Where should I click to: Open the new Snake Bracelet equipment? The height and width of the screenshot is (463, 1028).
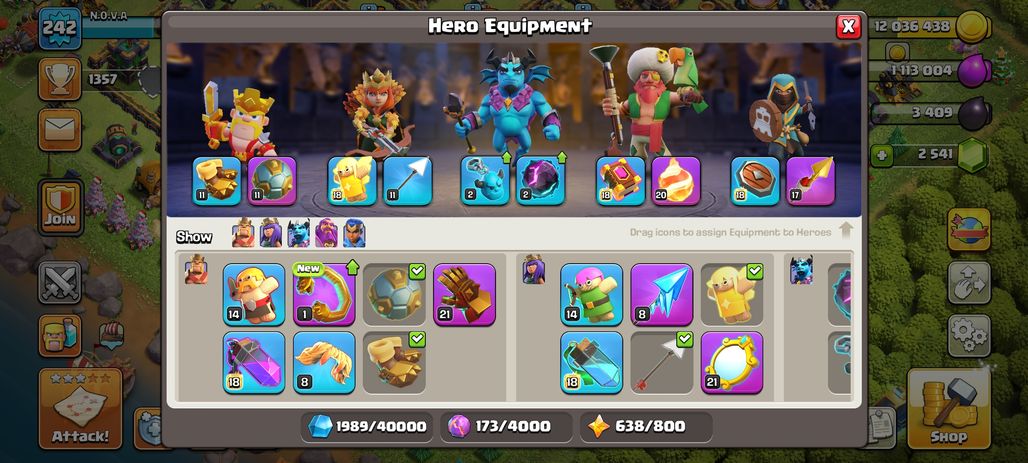[x=324, y=294]
